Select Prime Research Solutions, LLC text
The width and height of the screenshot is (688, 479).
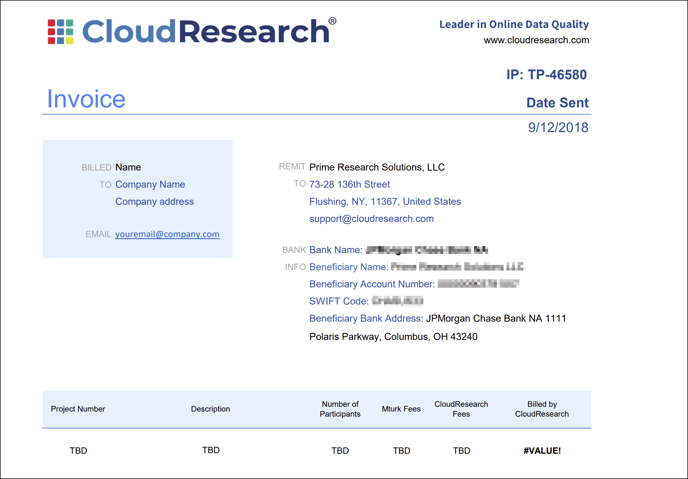377,167
